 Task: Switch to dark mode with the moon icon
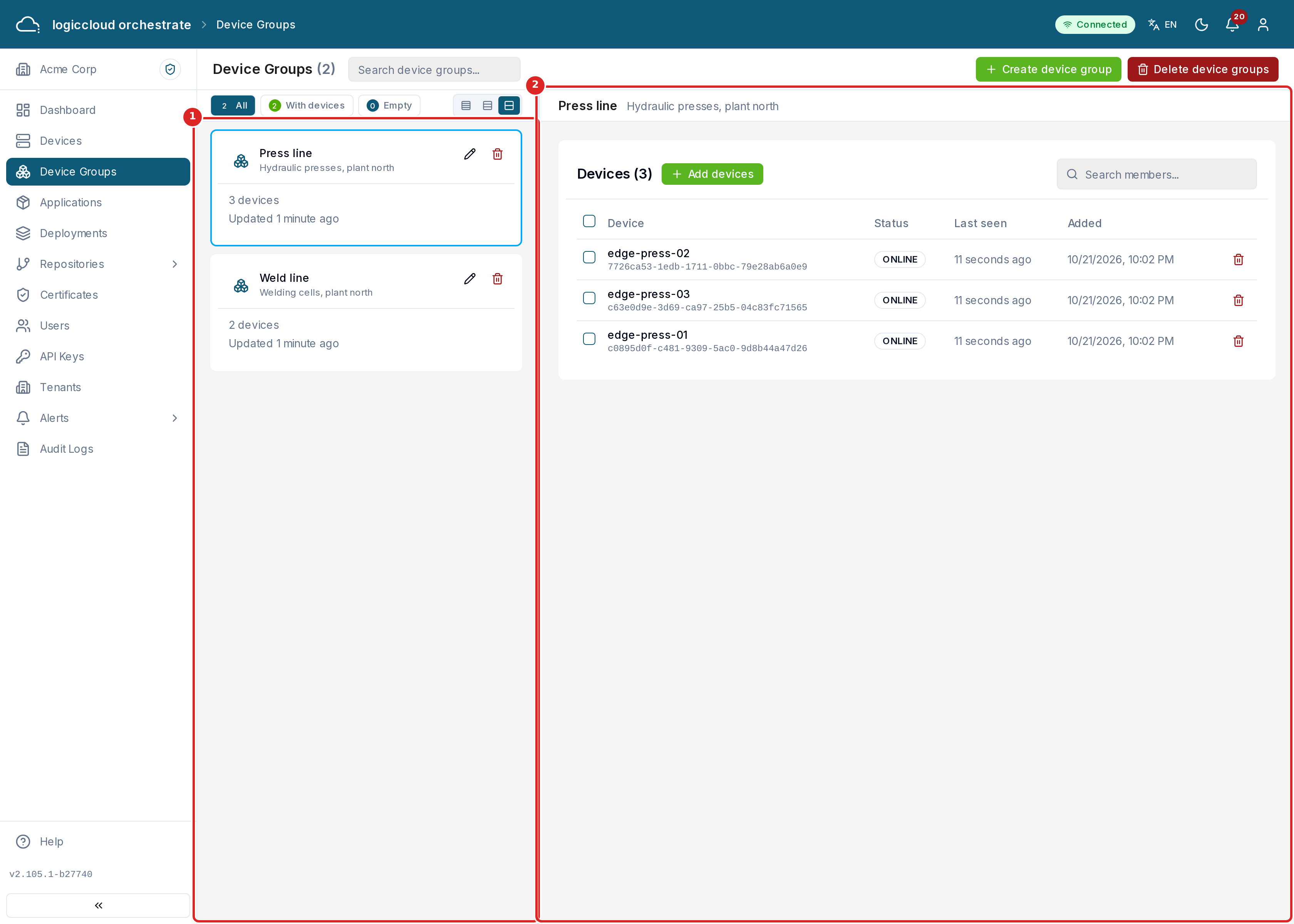pyautogui.click(x=1201, y=25)
